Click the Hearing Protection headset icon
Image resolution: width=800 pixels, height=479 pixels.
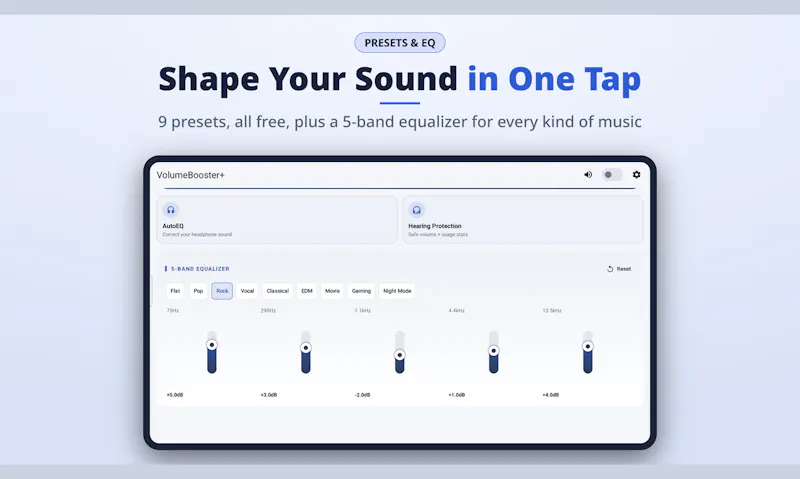416,210
